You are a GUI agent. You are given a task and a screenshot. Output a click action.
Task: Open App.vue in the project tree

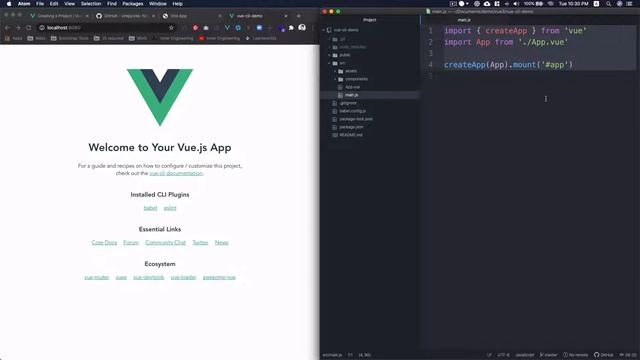(x=352, y=87)
